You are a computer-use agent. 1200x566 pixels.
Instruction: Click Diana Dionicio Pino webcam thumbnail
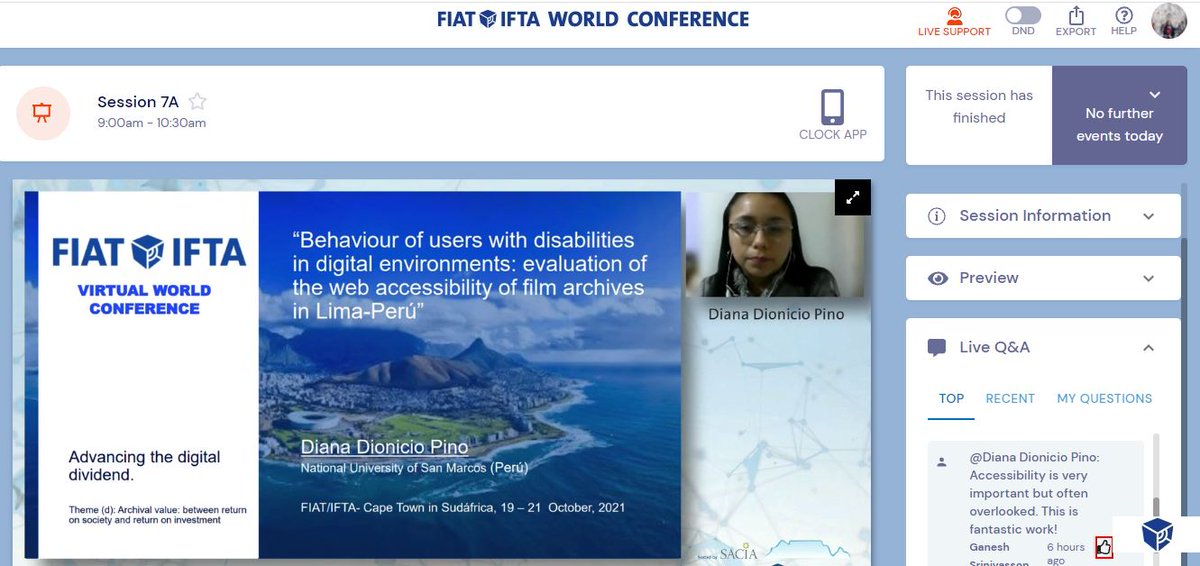pyautogui.click(x=776, y=245)
